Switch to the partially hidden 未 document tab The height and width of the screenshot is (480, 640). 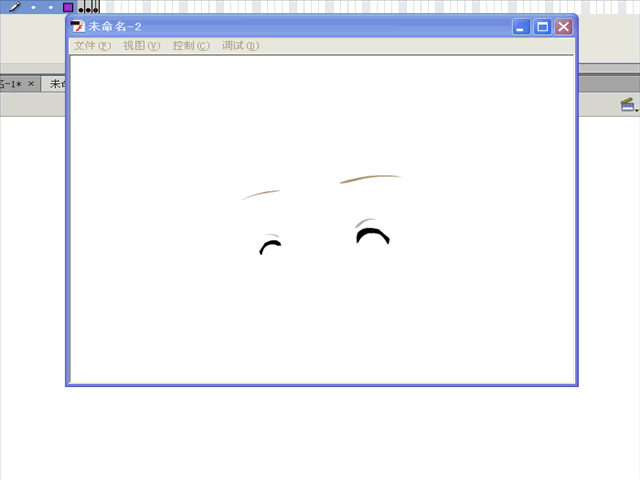pos(56,84)
